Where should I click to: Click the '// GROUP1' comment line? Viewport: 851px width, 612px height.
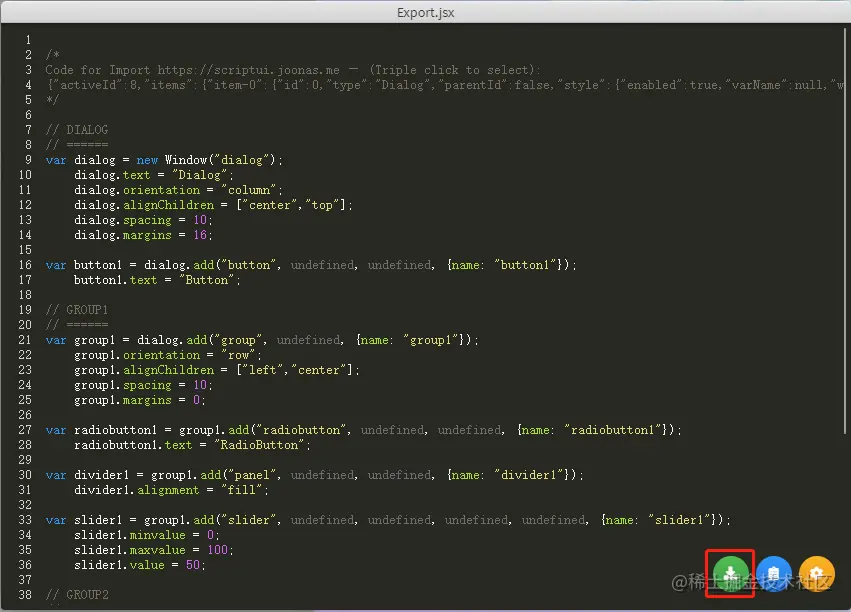click(x=77, y=310)
